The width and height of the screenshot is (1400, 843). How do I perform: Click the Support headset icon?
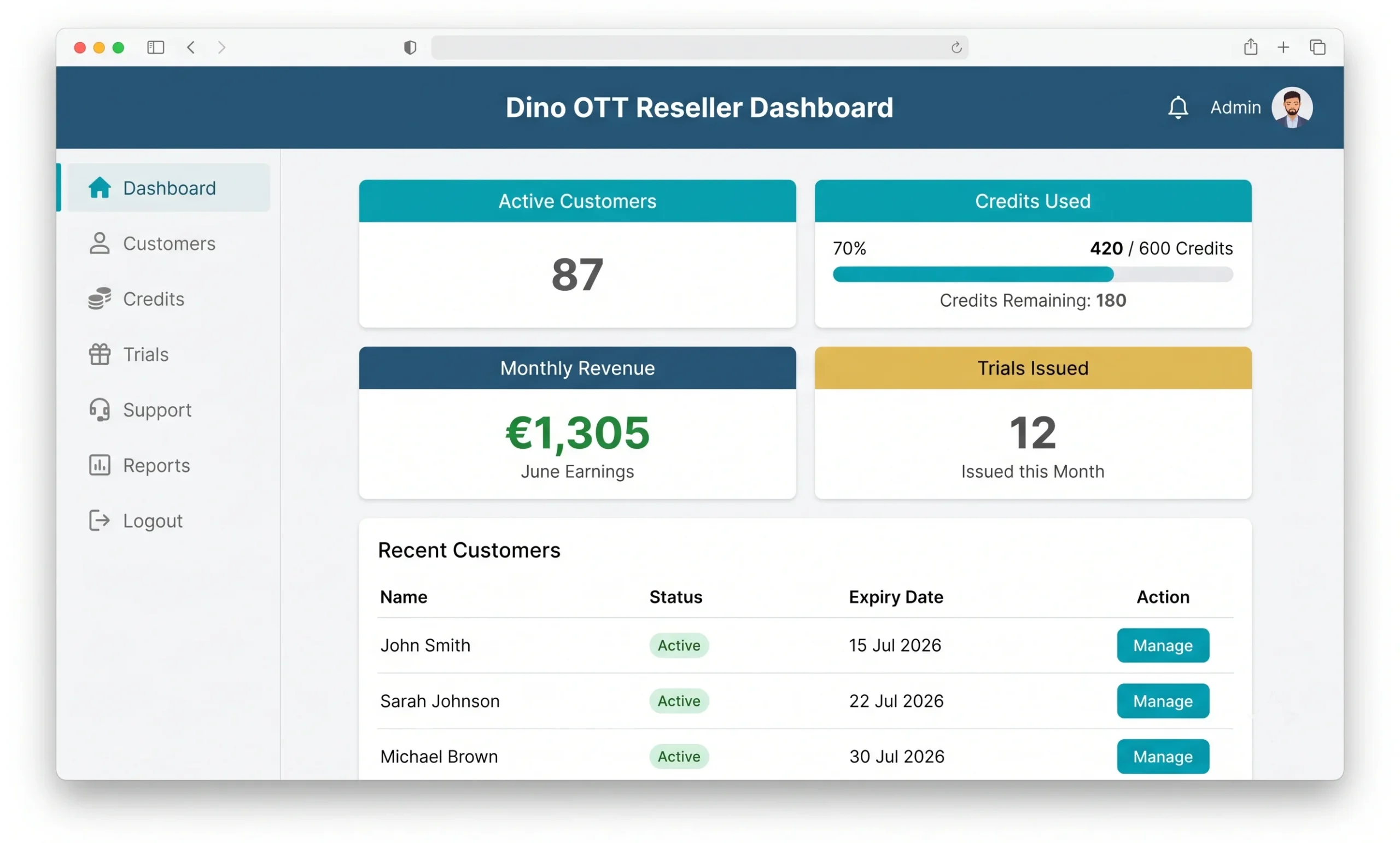[x=100, y=410]
